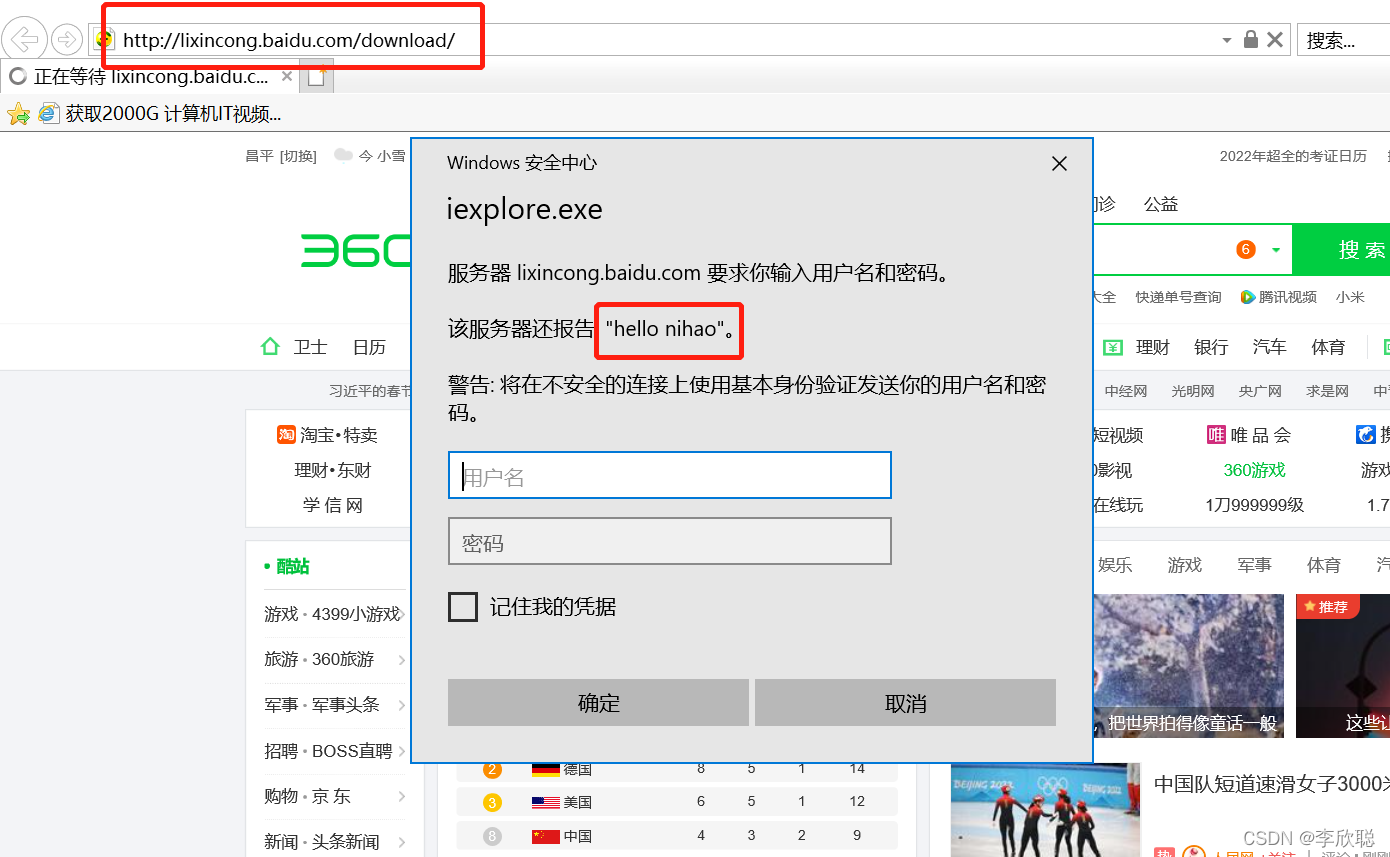Go back with the browser Back arrow
Viewport: 1390px width, 857px height.
(x=25, y=40)
